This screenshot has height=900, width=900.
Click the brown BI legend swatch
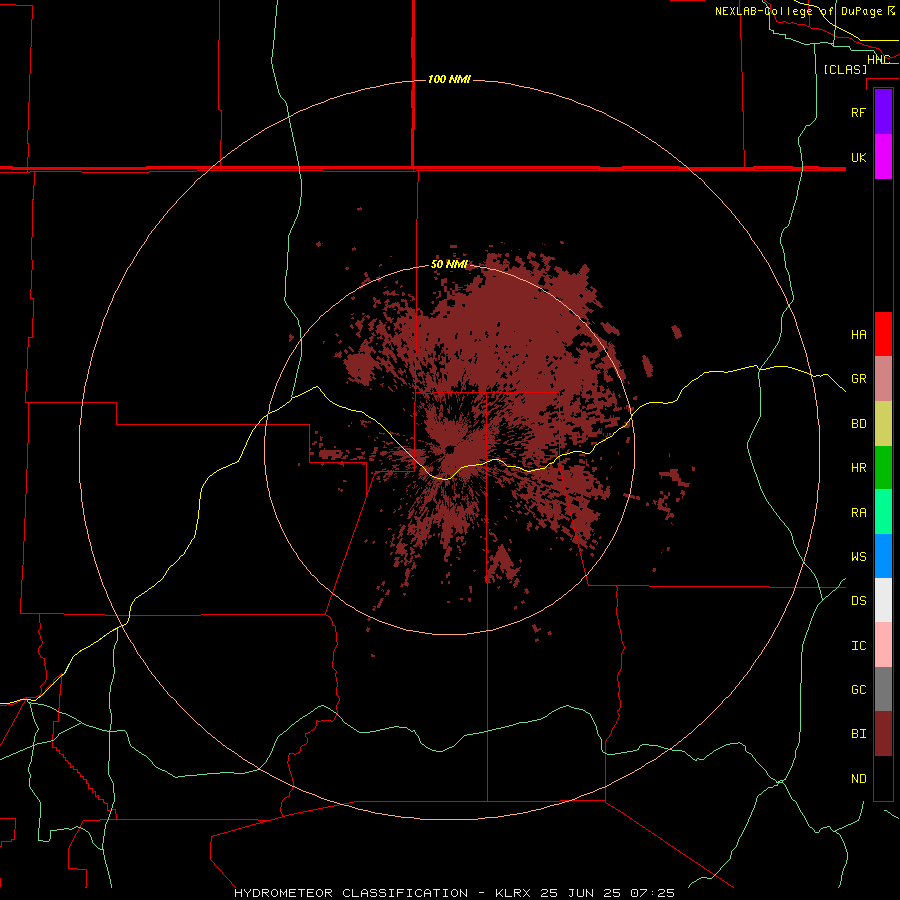(883, 734)
